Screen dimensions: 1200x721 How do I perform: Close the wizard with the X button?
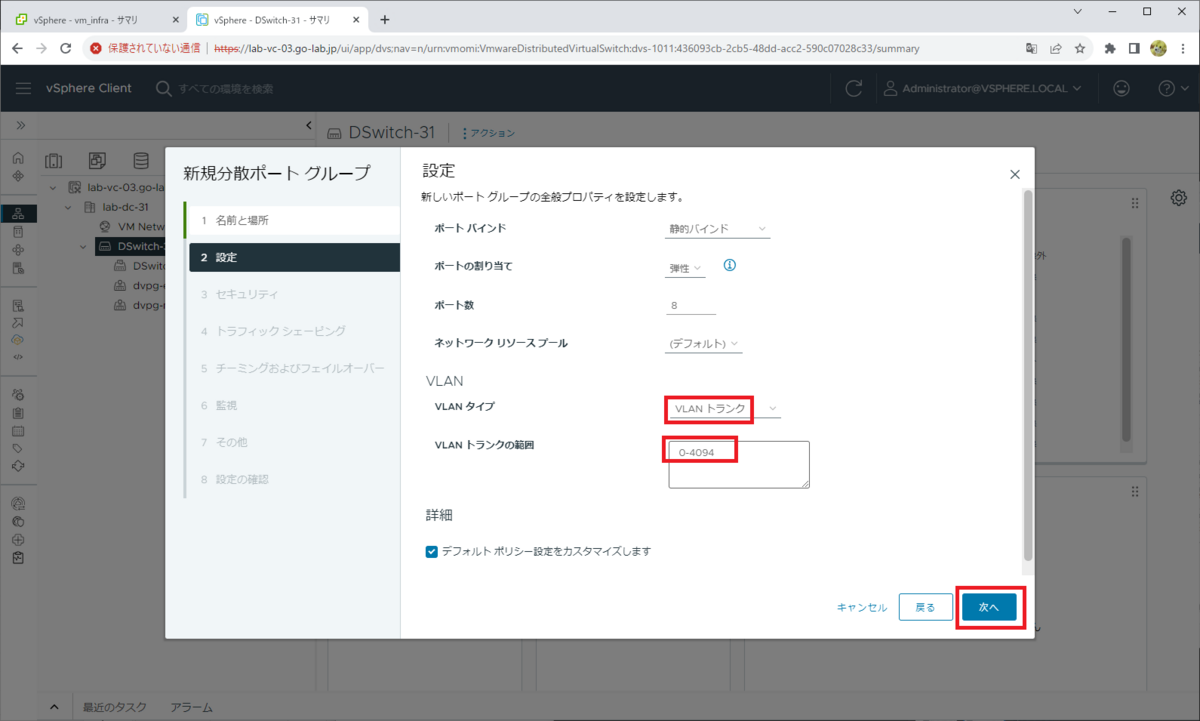(x=1015, y=174)
